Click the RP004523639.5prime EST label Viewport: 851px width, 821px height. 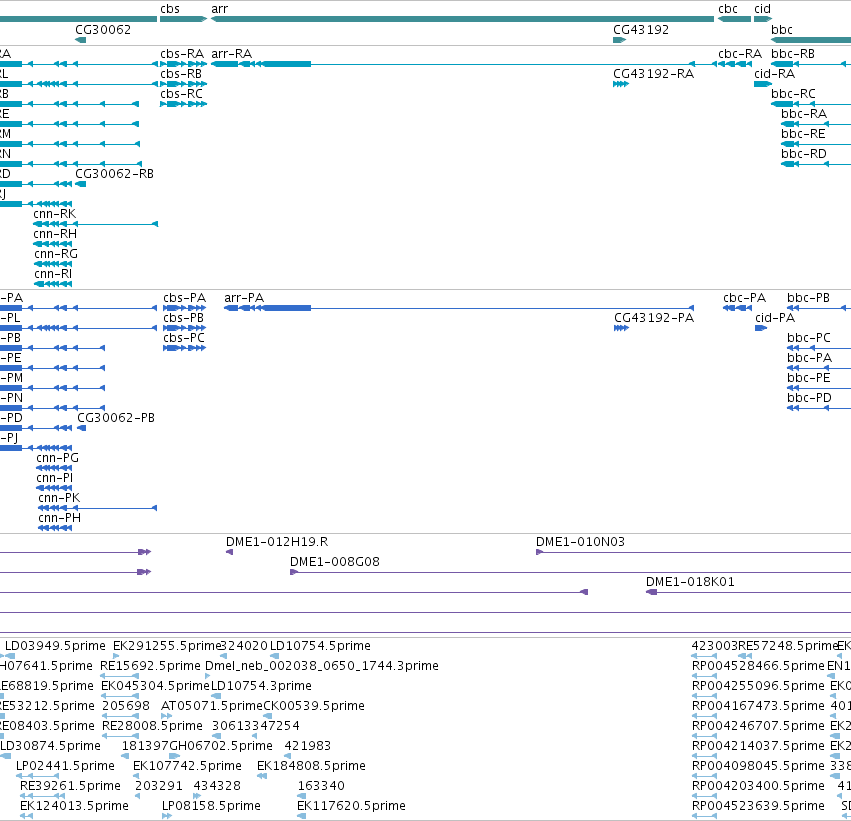(x=758, y=806)
